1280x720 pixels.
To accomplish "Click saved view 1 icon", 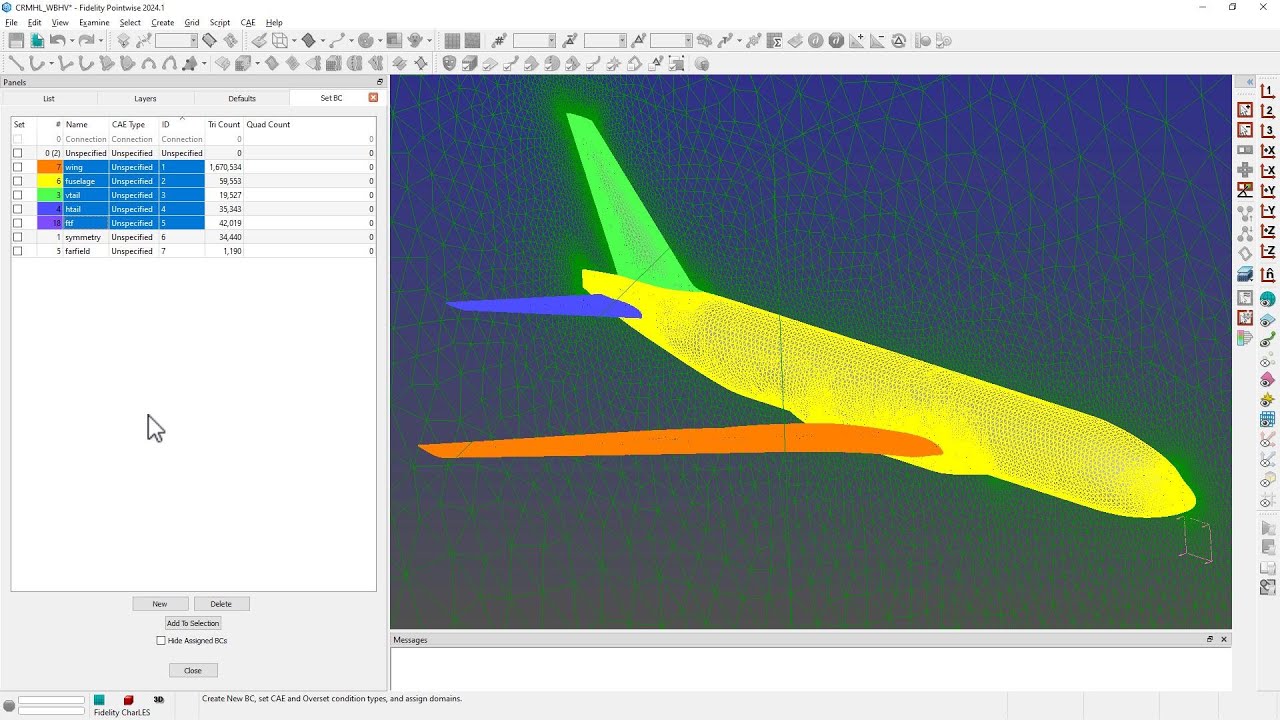I will (x=1267, y=90).
